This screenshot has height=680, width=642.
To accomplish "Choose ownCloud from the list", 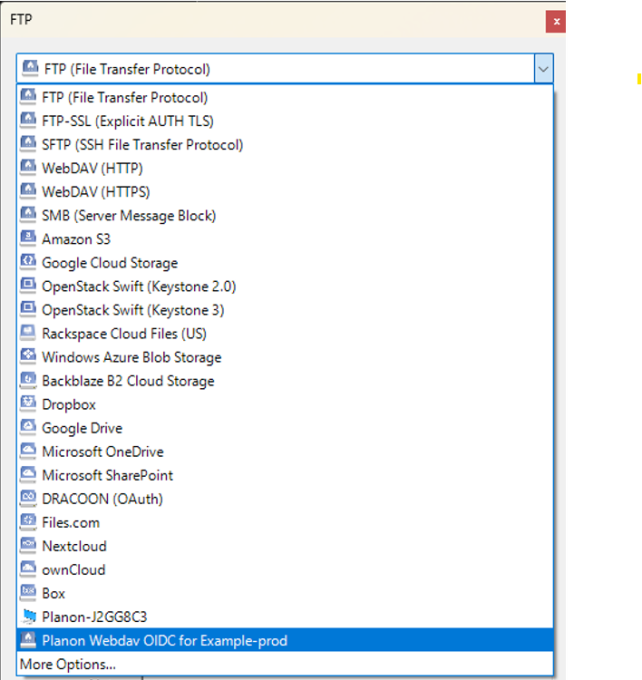I will pos(285,569).
